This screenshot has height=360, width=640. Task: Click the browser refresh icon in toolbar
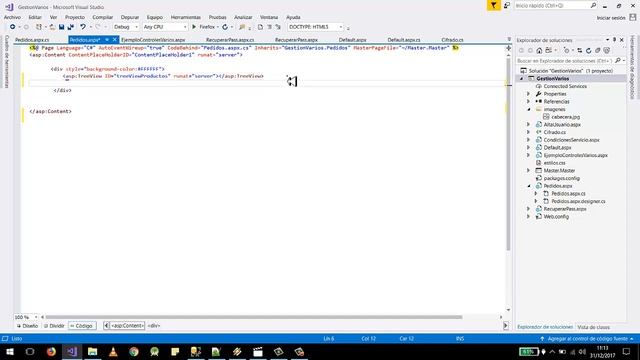click(x=225, y=27)
